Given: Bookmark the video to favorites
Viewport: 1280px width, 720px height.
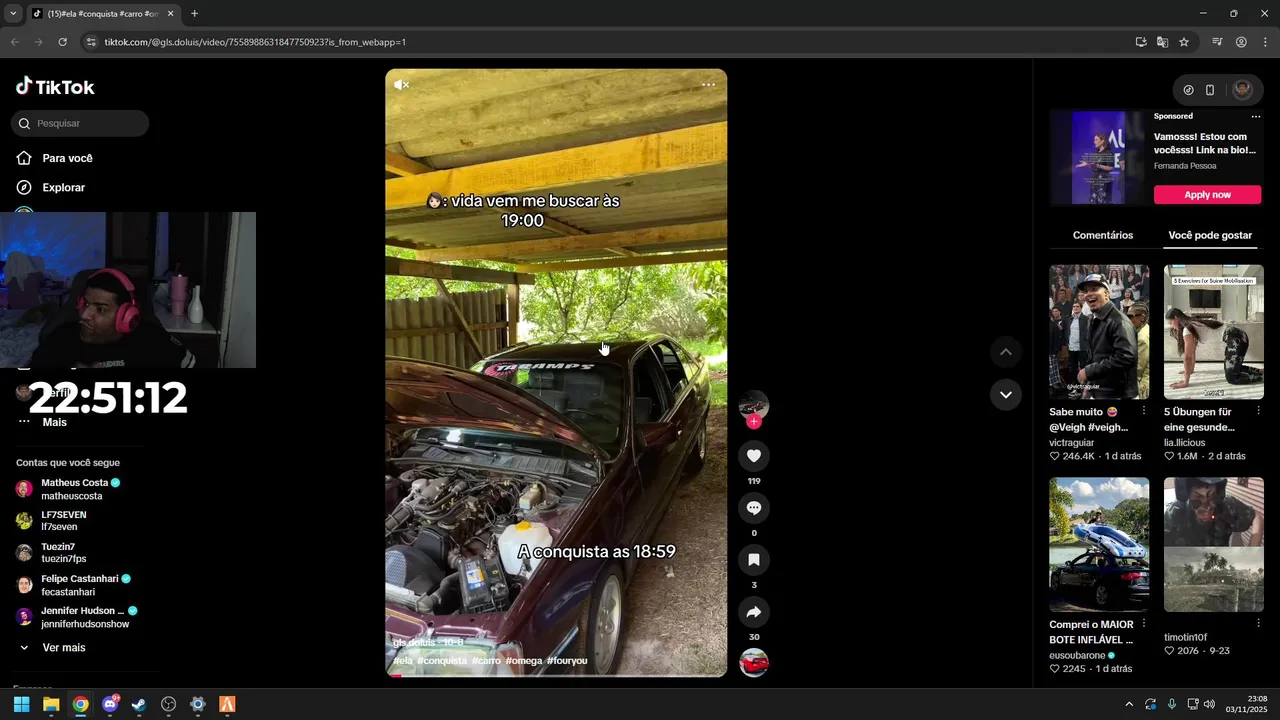Looking at the screenshot, I should coord(754,560).
